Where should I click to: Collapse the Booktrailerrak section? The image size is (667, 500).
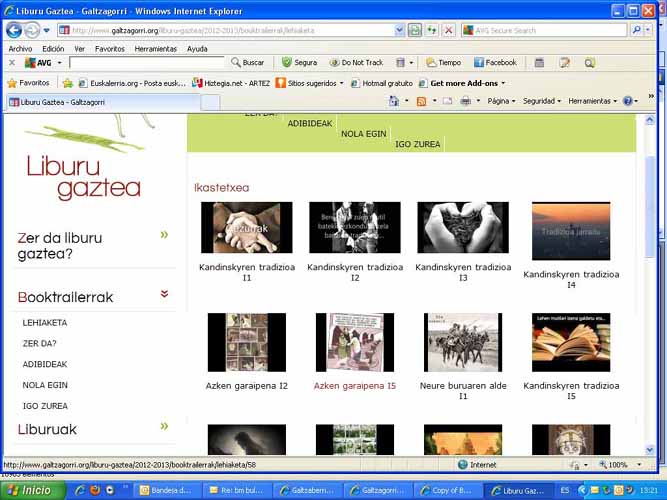point(164,294)
